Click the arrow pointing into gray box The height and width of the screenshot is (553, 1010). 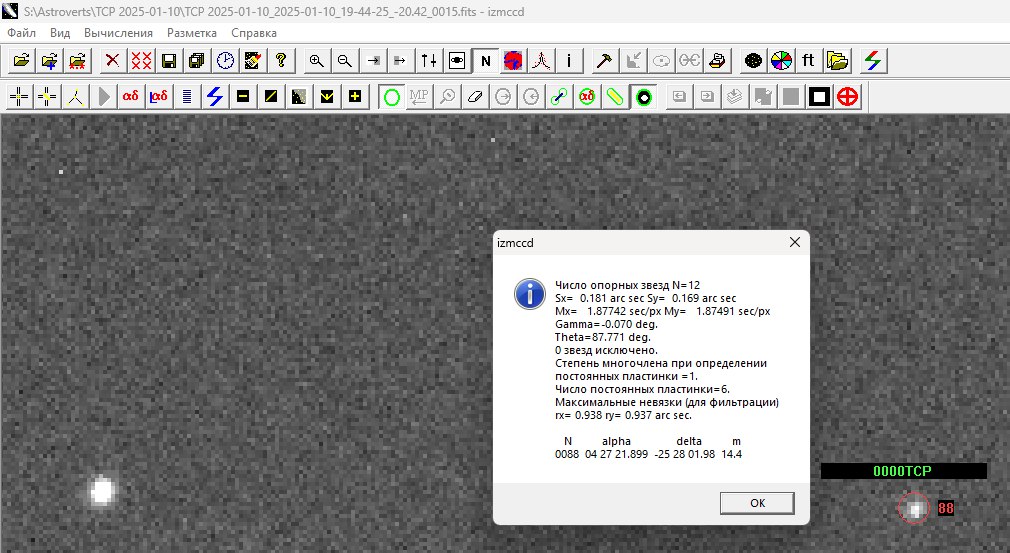[373, 61]
